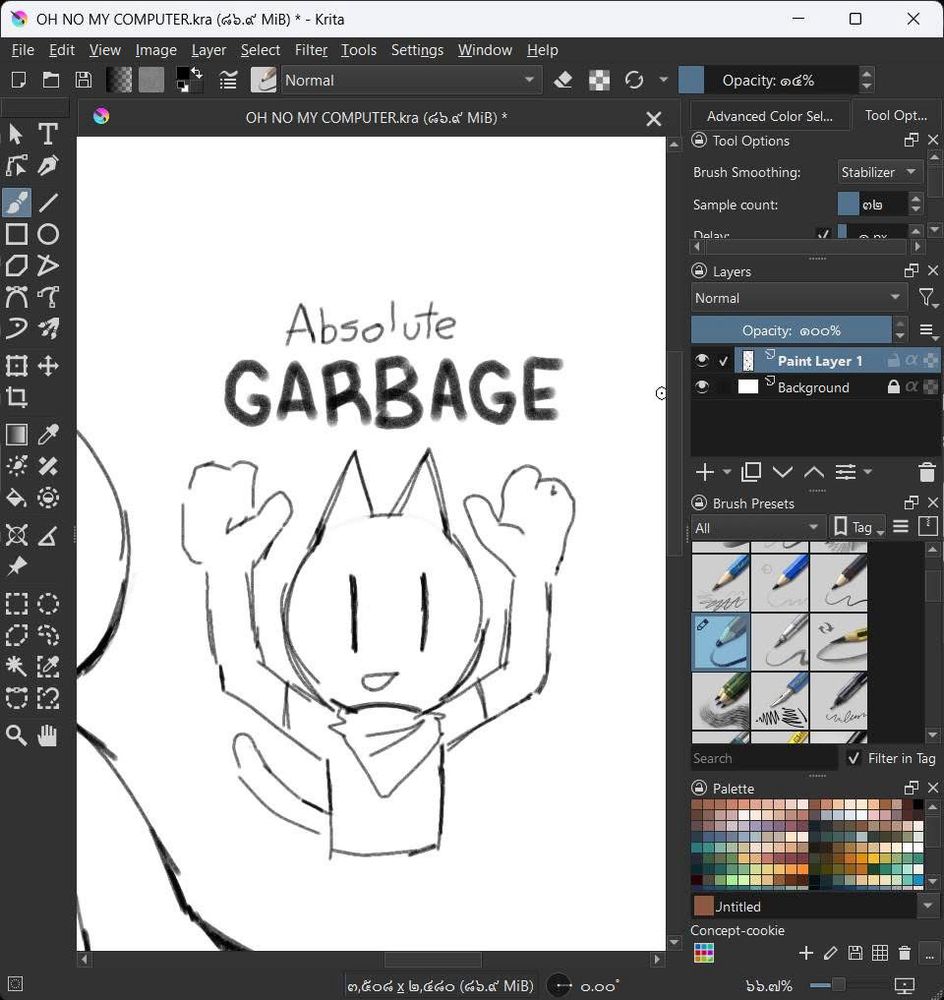Select the Calligraphy tool
The height and width of the screenshot is (1000, 944).
tap(48, 166)
